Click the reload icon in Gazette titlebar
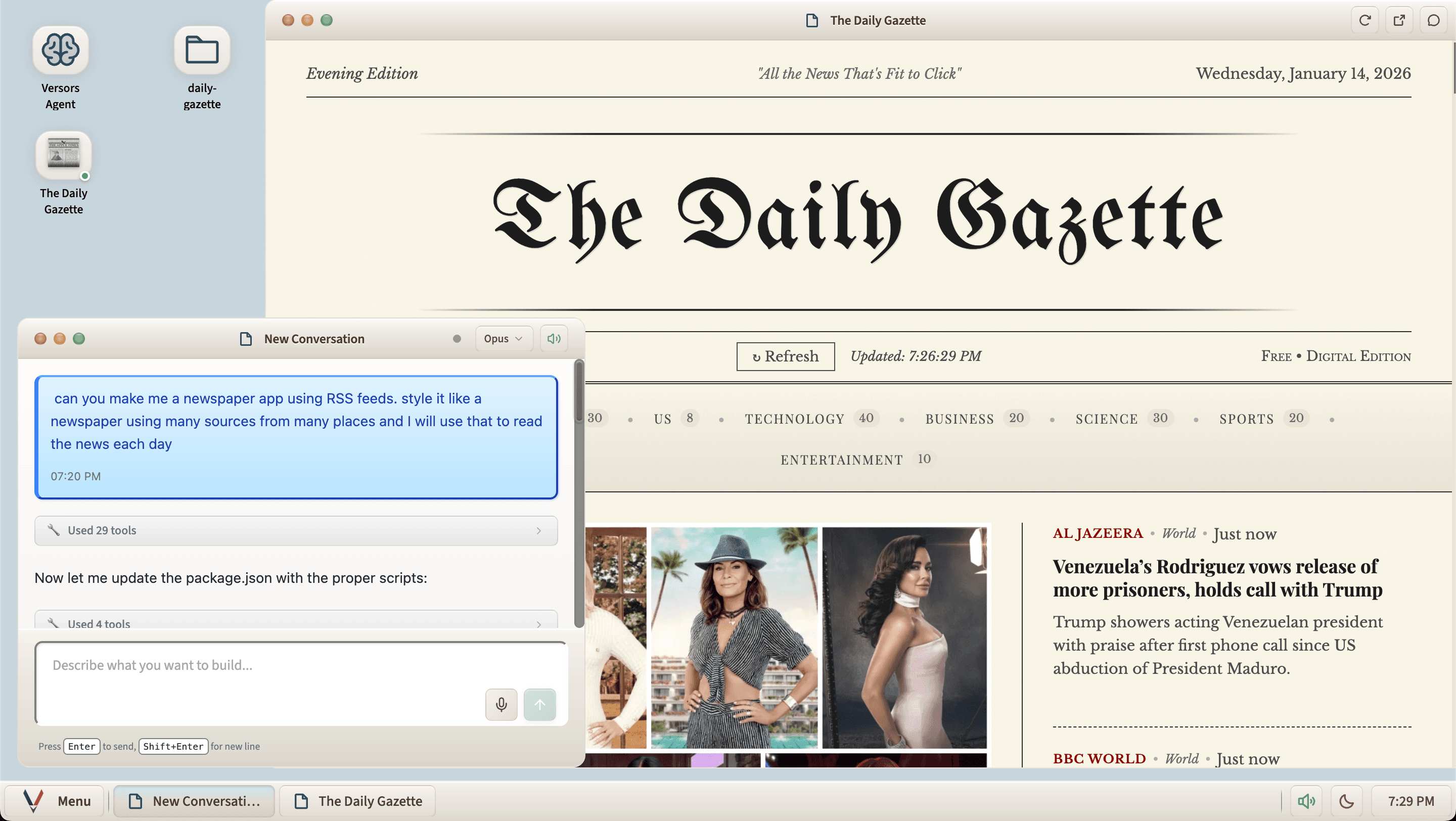Viewport: 1456px width, 821px height. [x=1364, y=20]
